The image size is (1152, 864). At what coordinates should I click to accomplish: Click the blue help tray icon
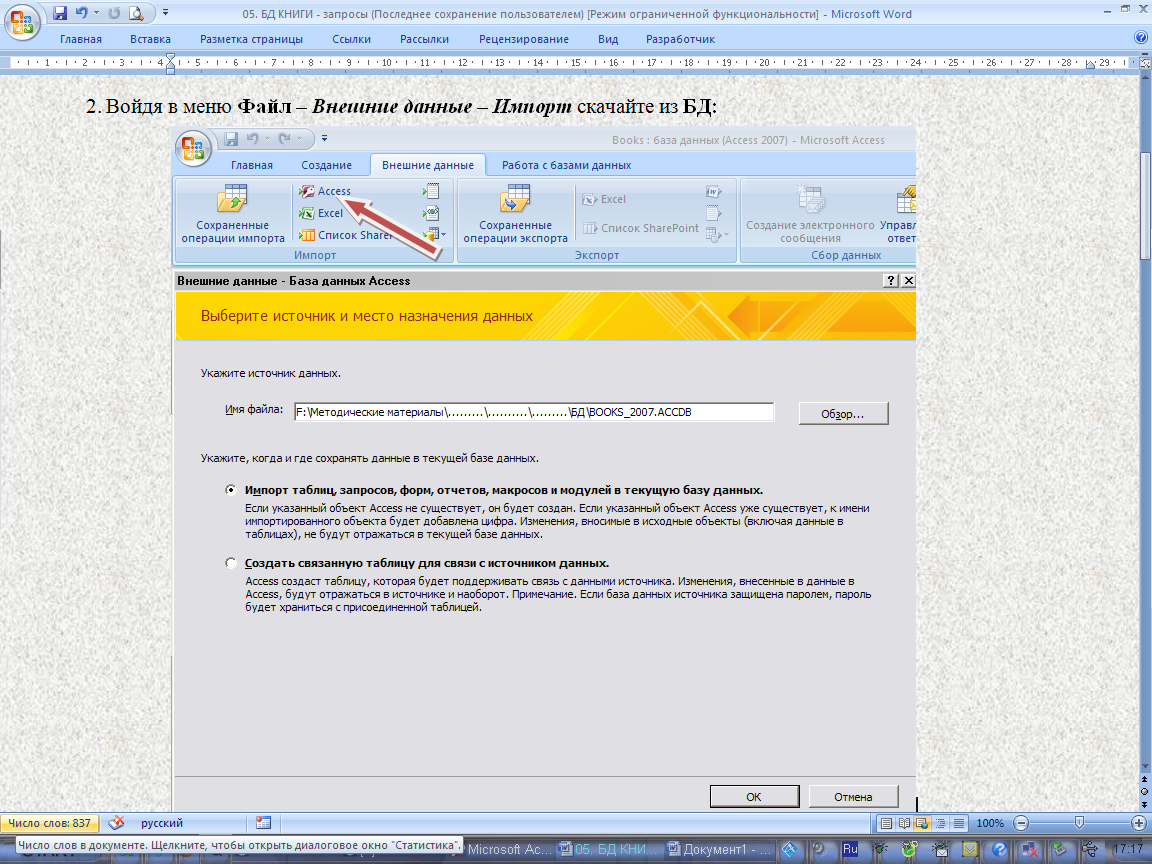click(x=999, y=850)
